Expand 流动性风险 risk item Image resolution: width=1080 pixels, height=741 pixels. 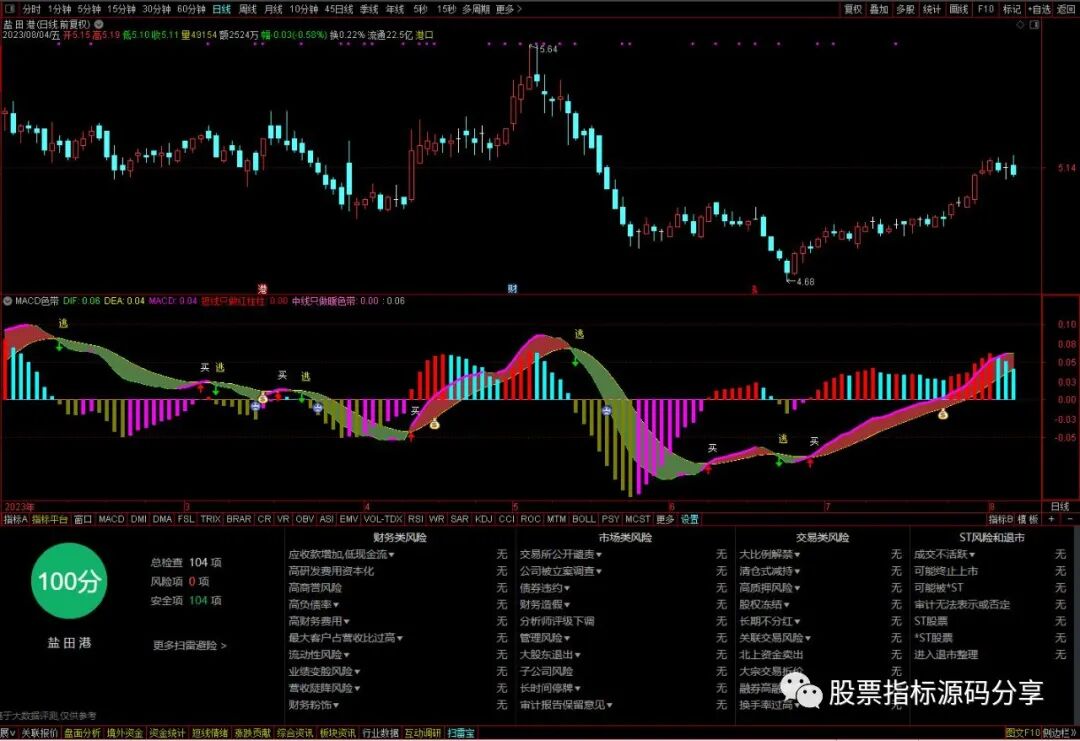319,655
